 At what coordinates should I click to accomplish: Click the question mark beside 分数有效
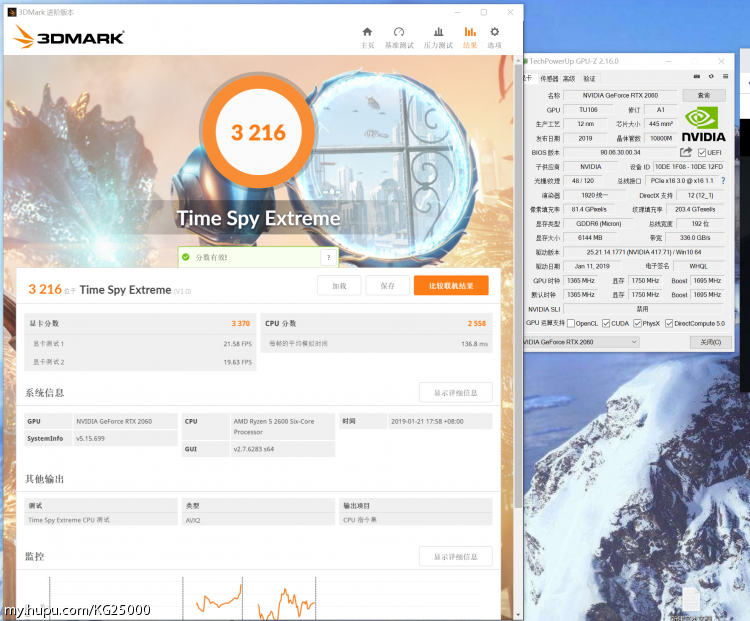(328, 257)
